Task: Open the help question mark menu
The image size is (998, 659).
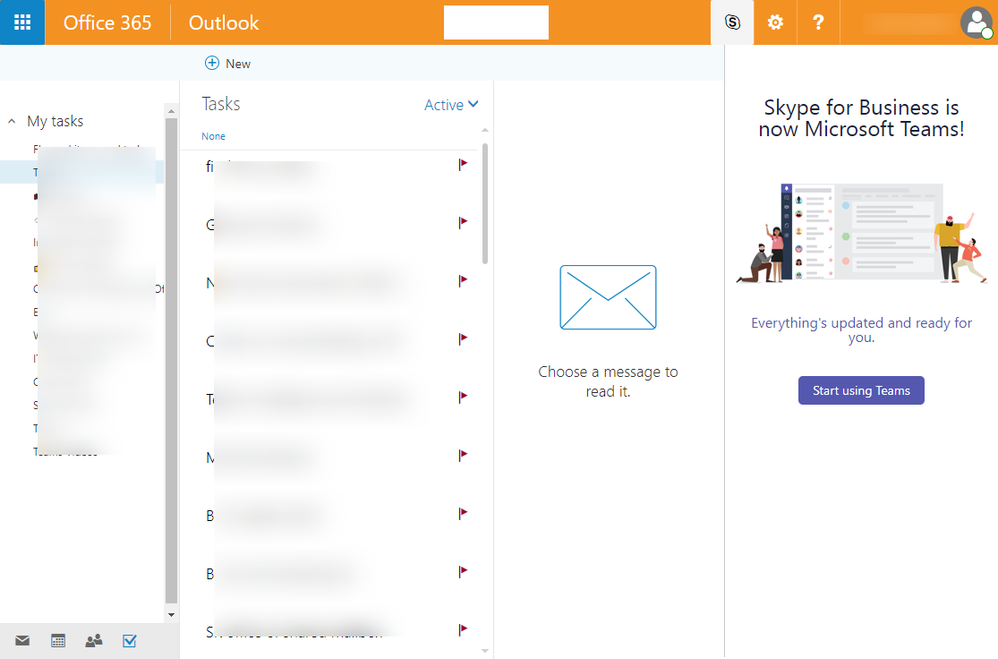Action: pyautogui.click(x=819, y=22)
